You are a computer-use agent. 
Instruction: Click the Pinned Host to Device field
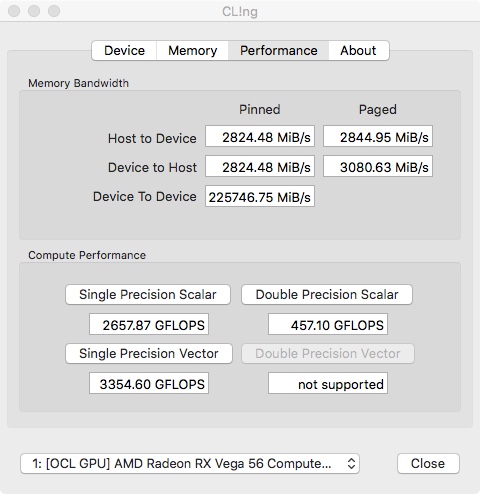(x=260, y=136)
